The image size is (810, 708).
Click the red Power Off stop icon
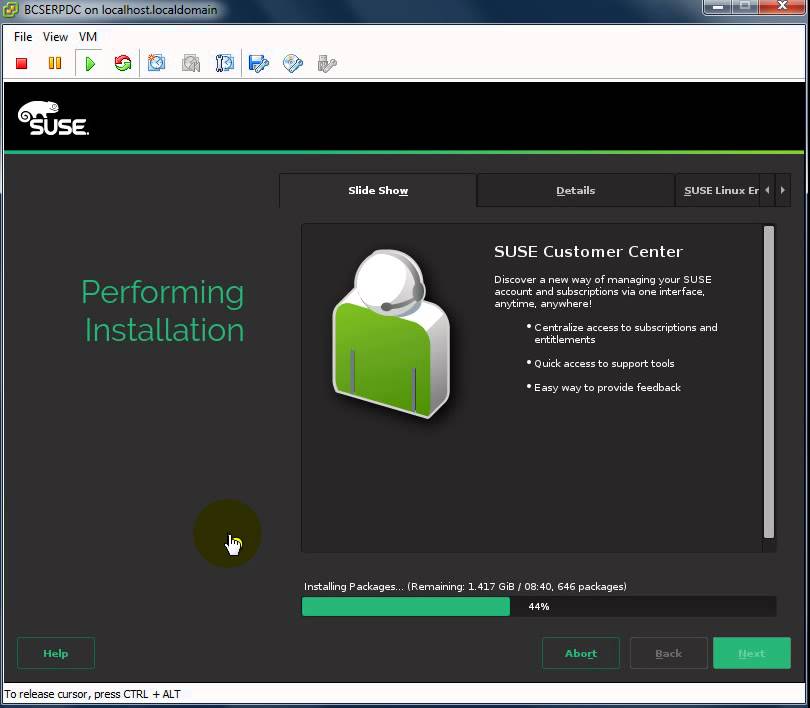click(x=21, y=64)
